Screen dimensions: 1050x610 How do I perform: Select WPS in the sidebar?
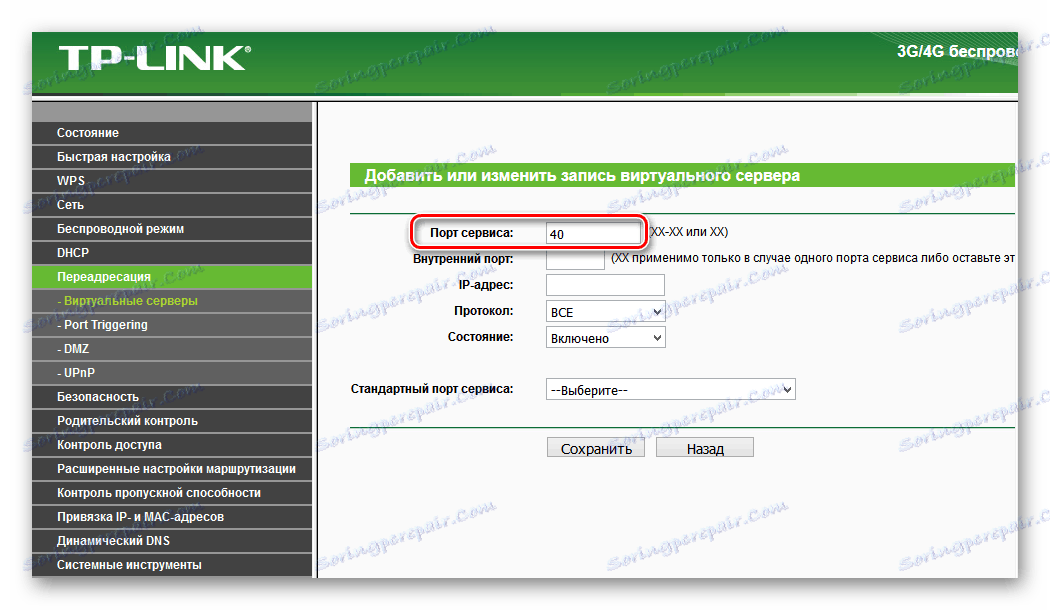pos(172,181)
